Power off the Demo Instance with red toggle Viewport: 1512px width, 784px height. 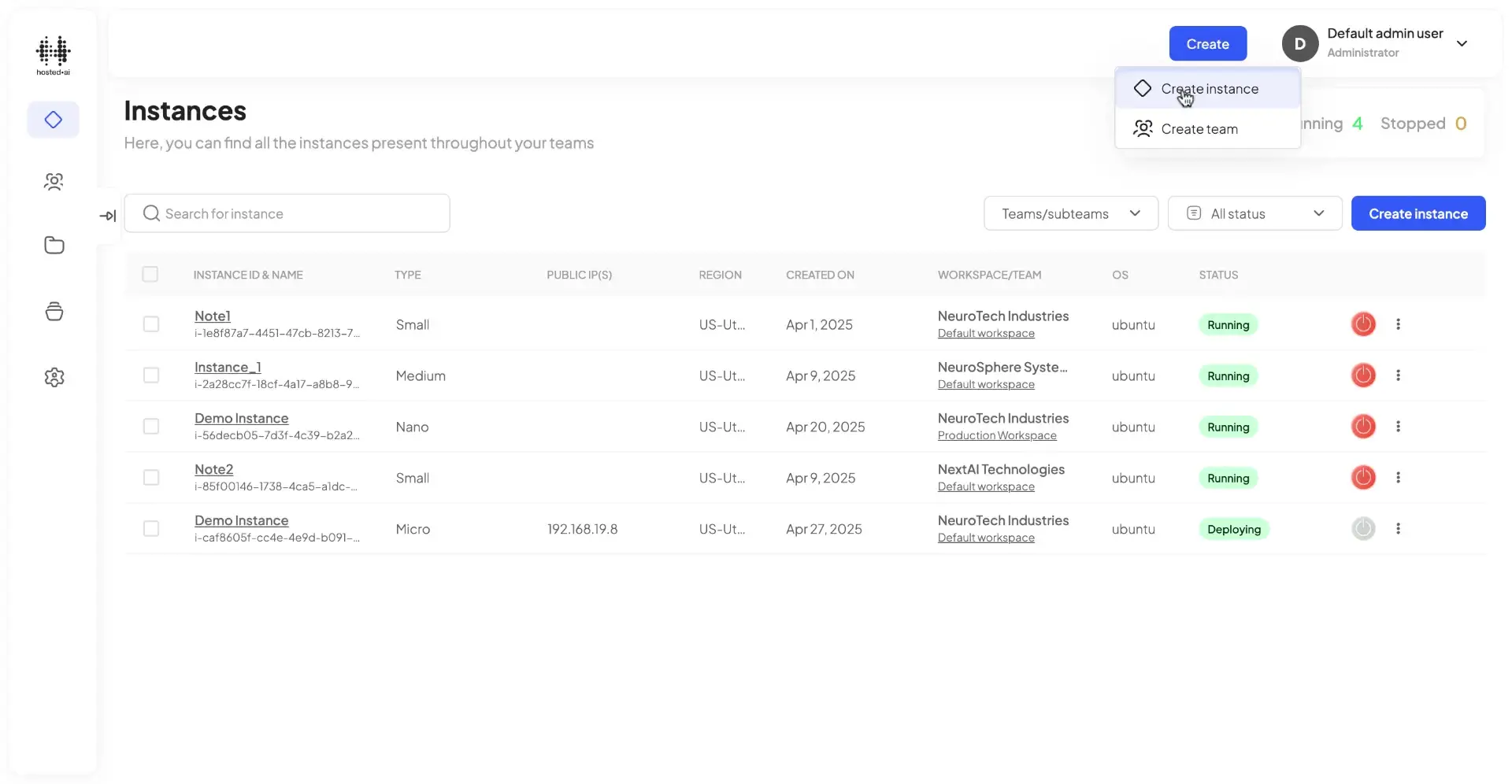(1364, 426)
